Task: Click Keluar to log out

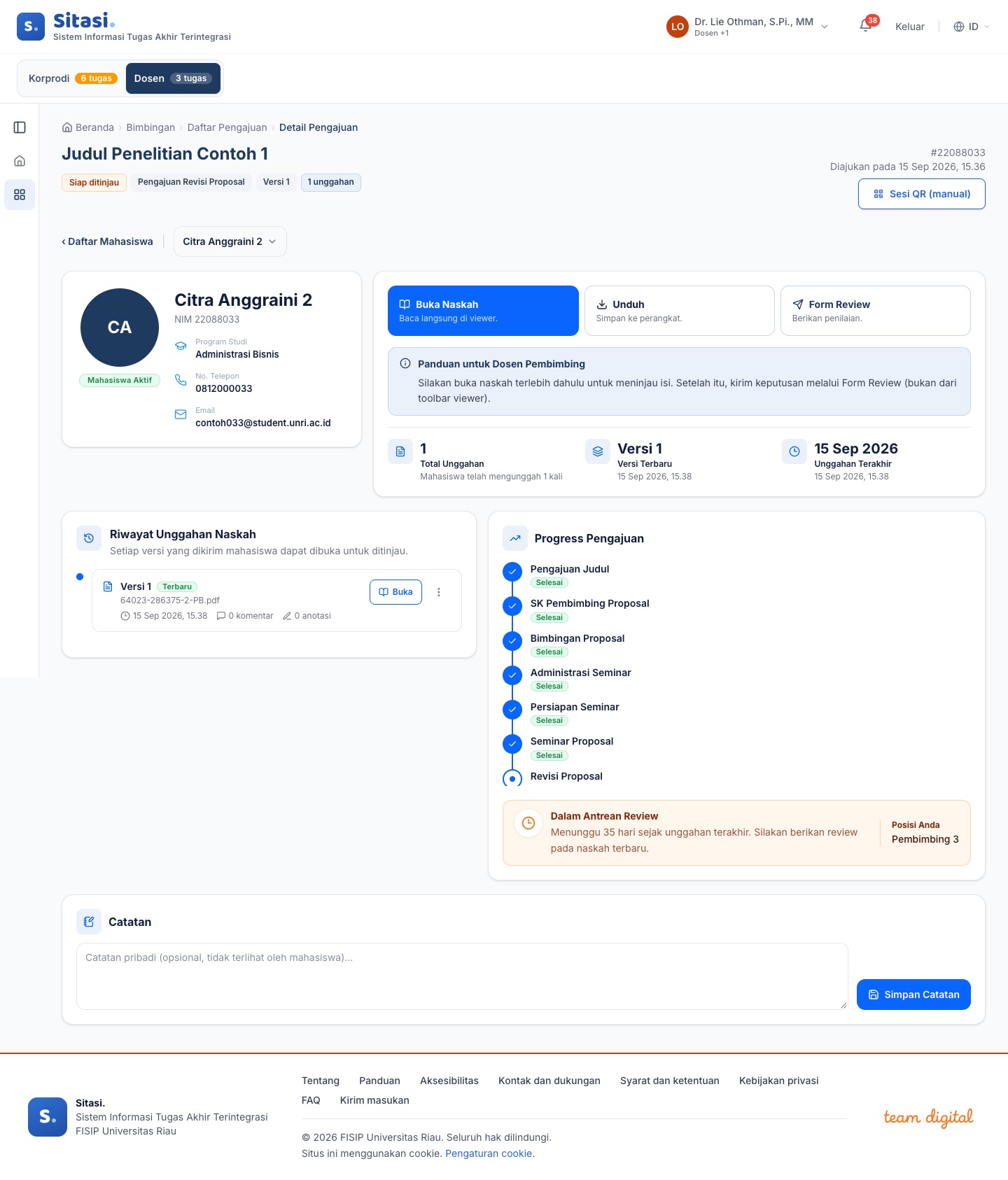Action: 910,27
